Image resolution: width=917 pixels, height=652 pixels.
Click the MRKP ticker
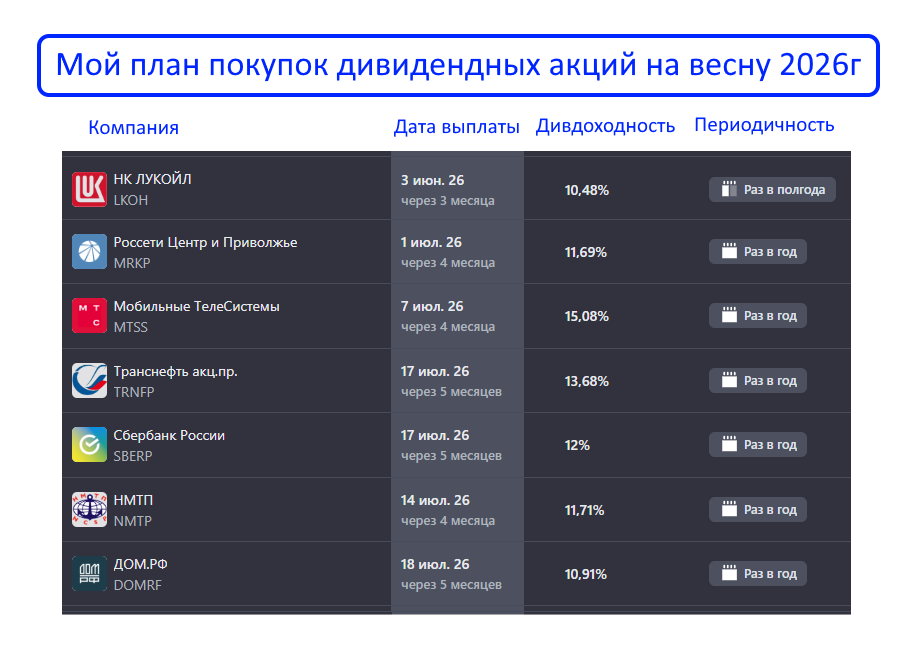tap(132, 263)
